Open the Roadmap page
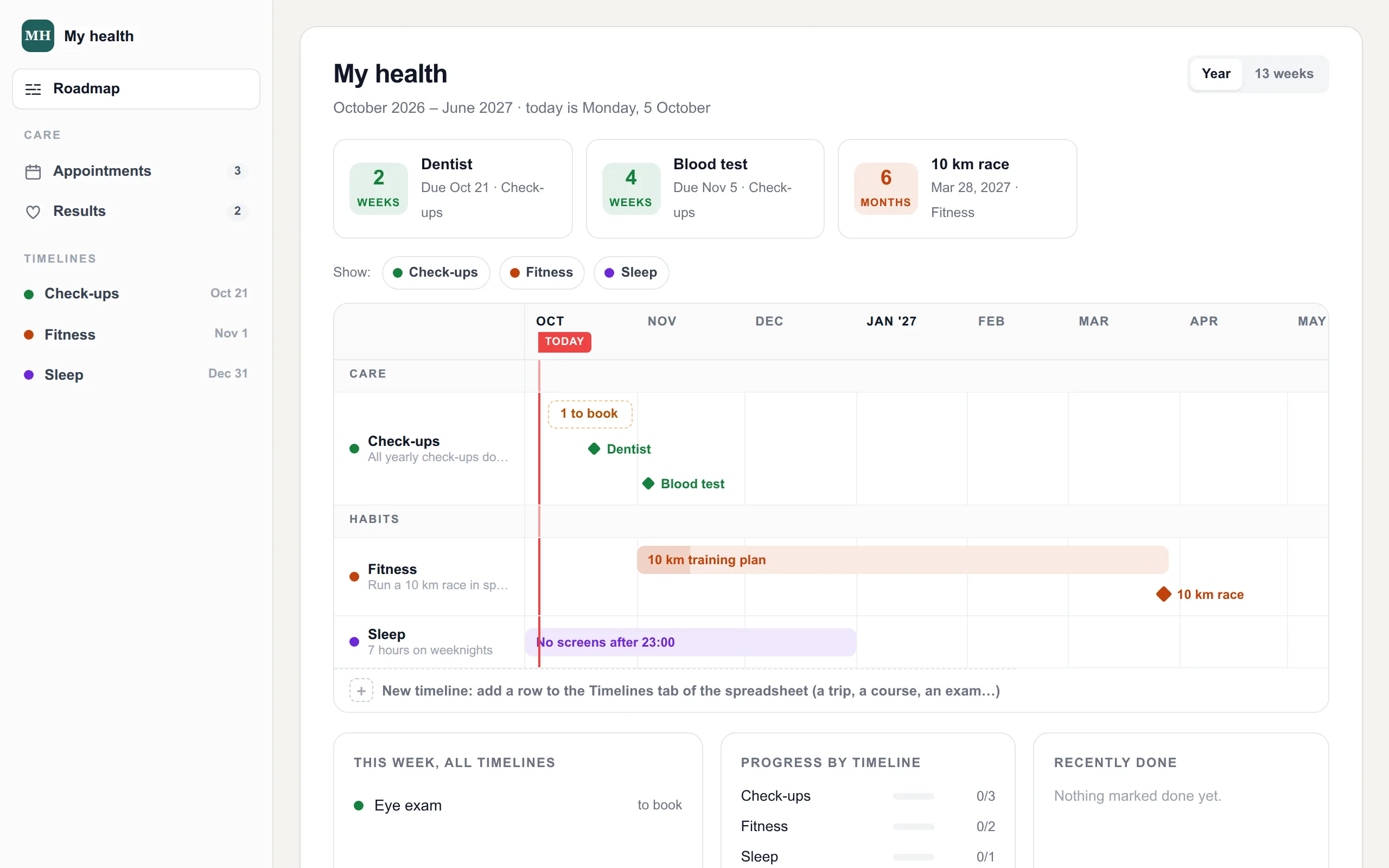 click(136, 89)
